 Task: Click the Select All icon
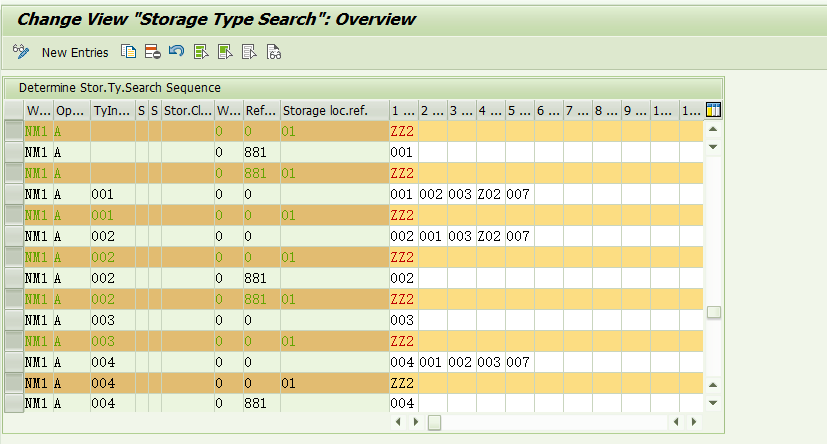coord(201,51)
